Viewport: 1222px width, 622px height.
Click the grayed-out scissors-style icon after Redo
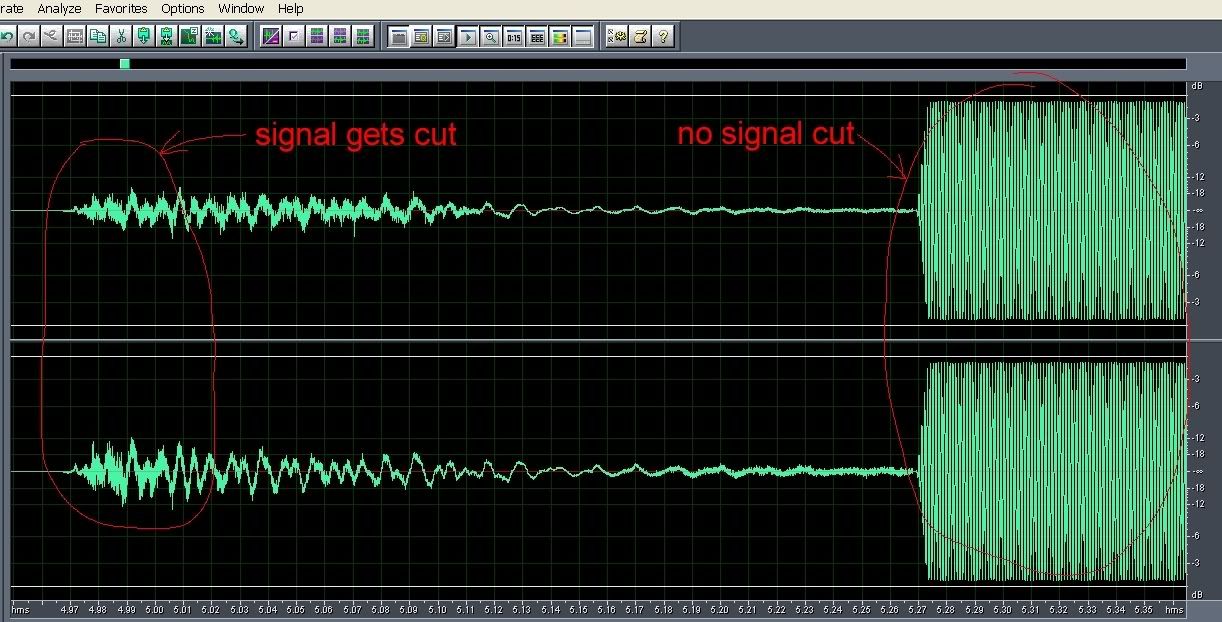pos(52,37)
